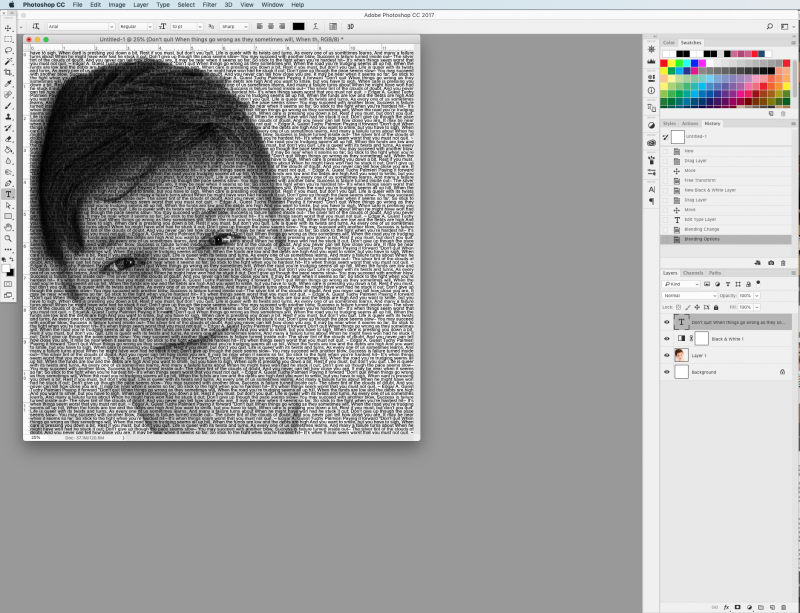The height and width of the screenshot is (613, 800).
Task: Select the Rectangular Marquee tool
Action: point(8,39)
